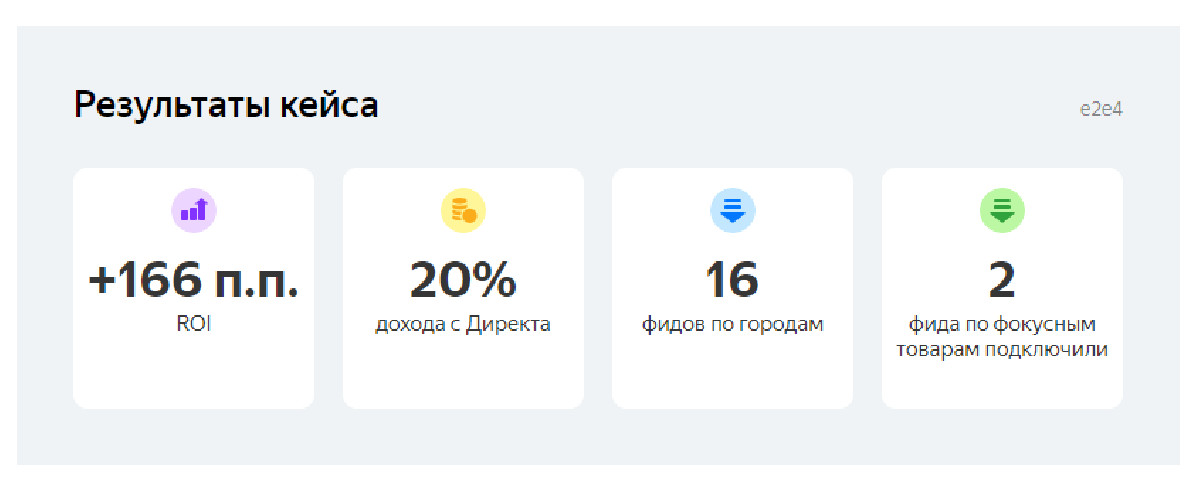Select the large number 2
Viewport: 1200px width, 497px height.
click(1002, 281)
